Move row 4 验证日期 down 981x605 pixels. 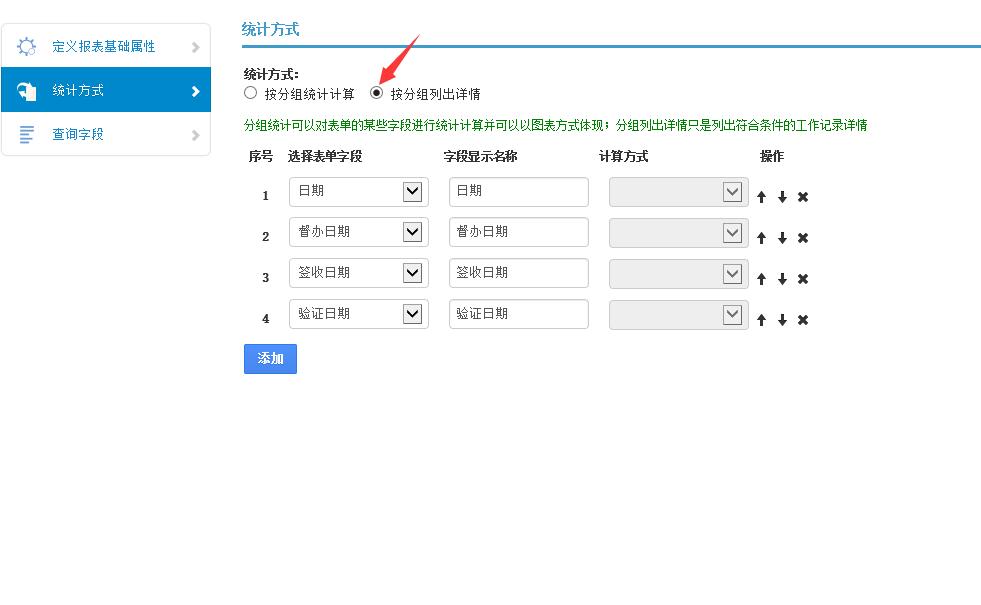tap(782, 320)
